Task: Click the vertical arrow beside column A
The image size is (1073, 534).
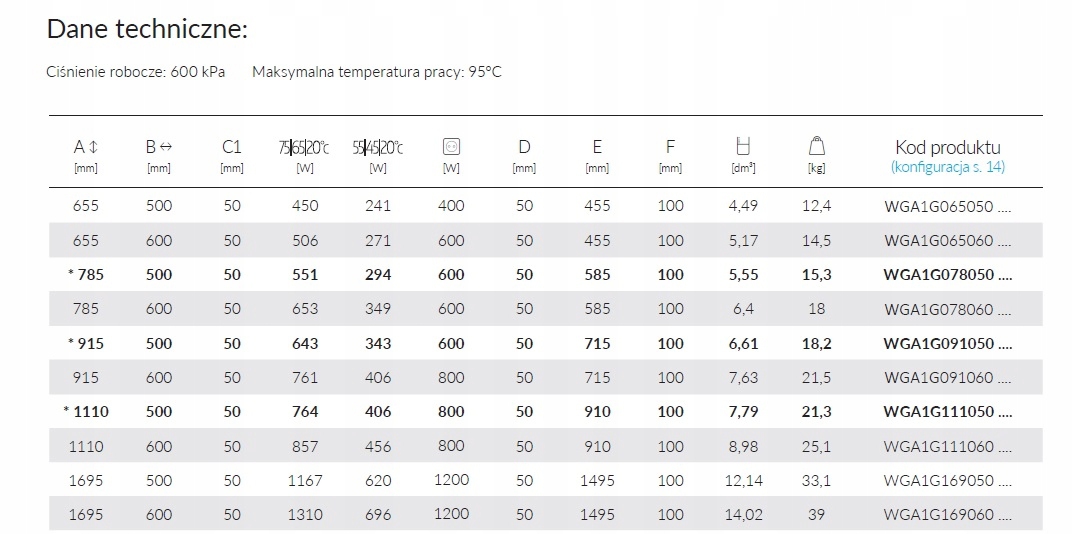Action: 93,148
